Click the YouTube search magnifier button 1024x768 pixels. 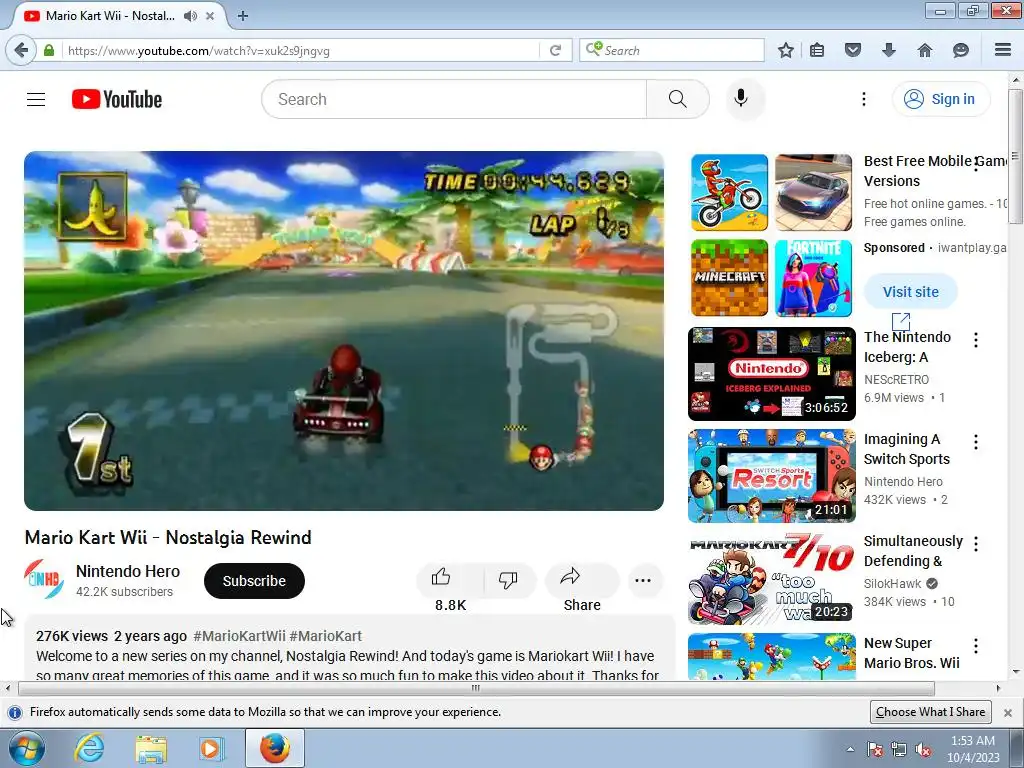click(677, 99)
